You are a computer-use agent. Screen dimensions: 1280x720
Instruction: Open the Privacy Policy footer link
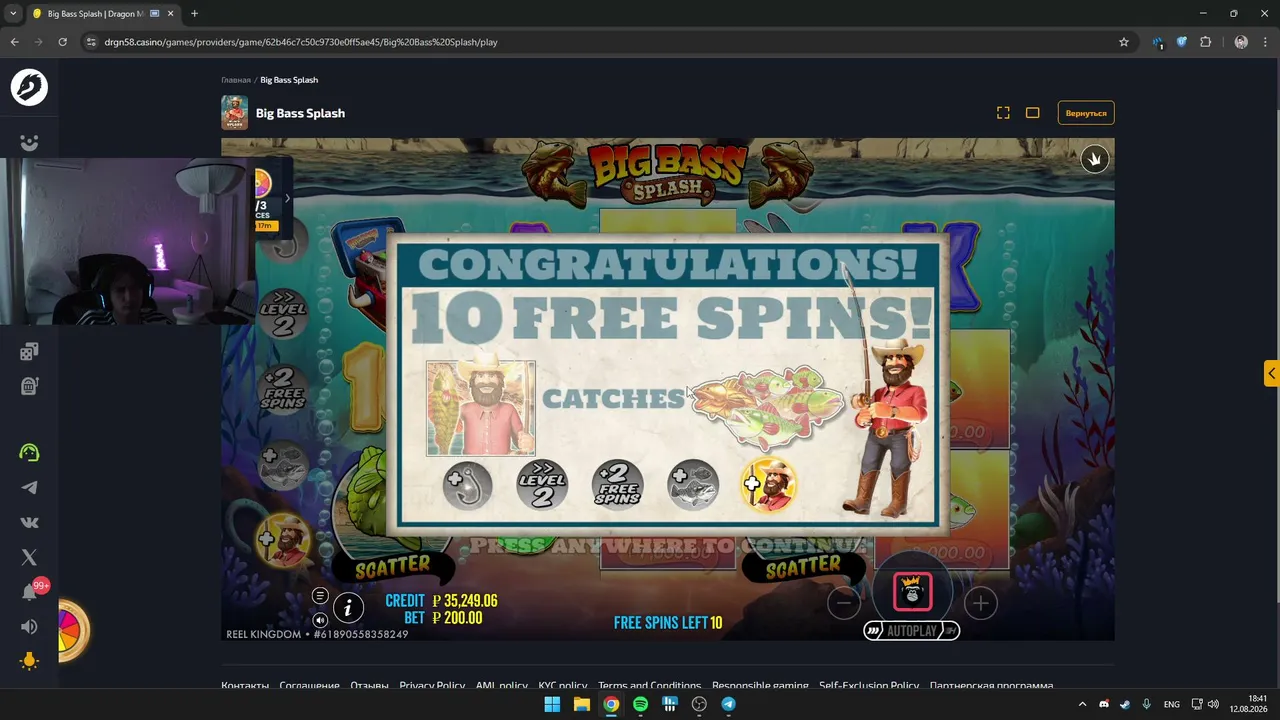pyautogui.click(x=432, y=686)
